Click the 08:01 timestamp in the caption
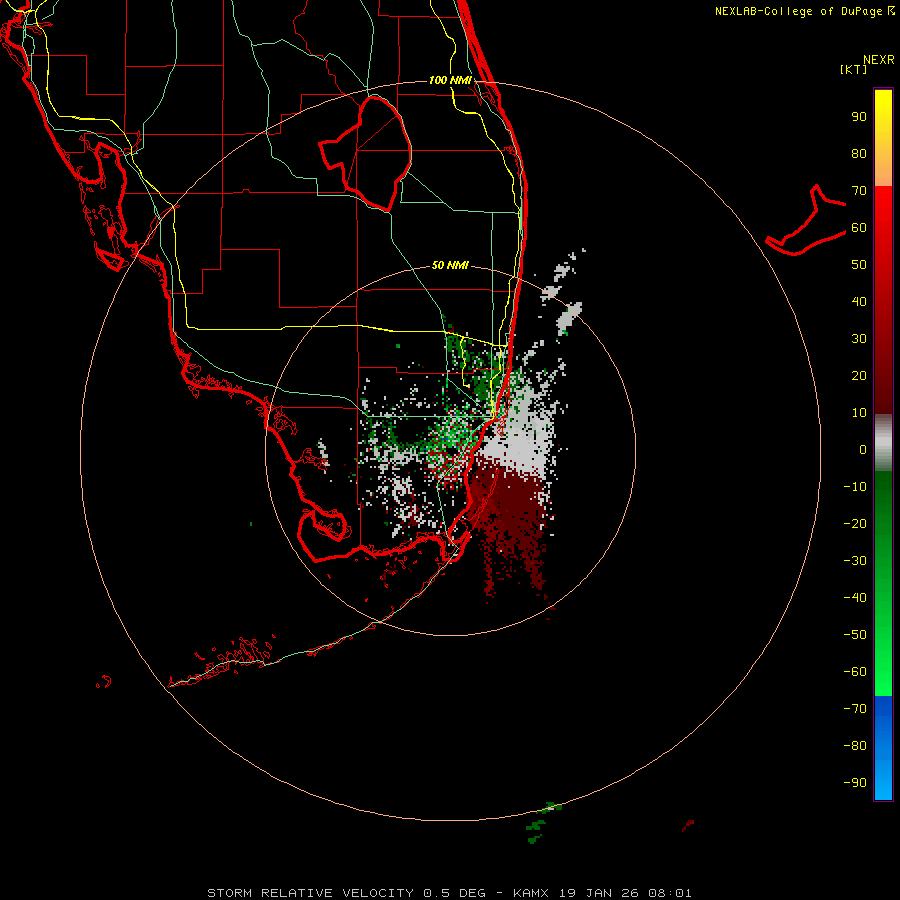Image resolution: width=900 pixels, height=900 pixels. click(670, 893)
